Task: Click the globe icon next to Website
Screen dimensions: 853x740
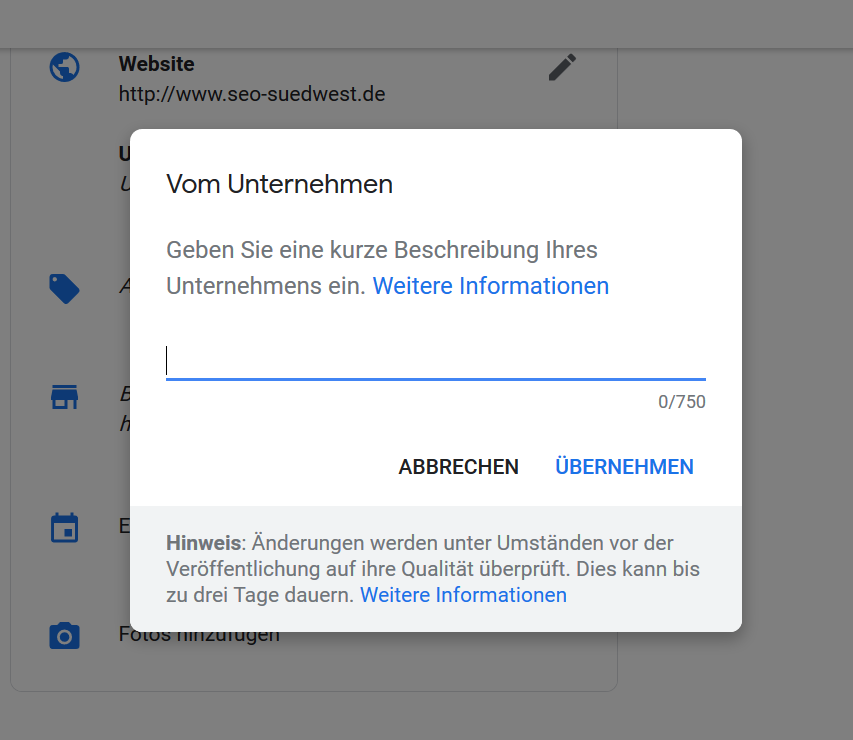Action: click(63, 66)
